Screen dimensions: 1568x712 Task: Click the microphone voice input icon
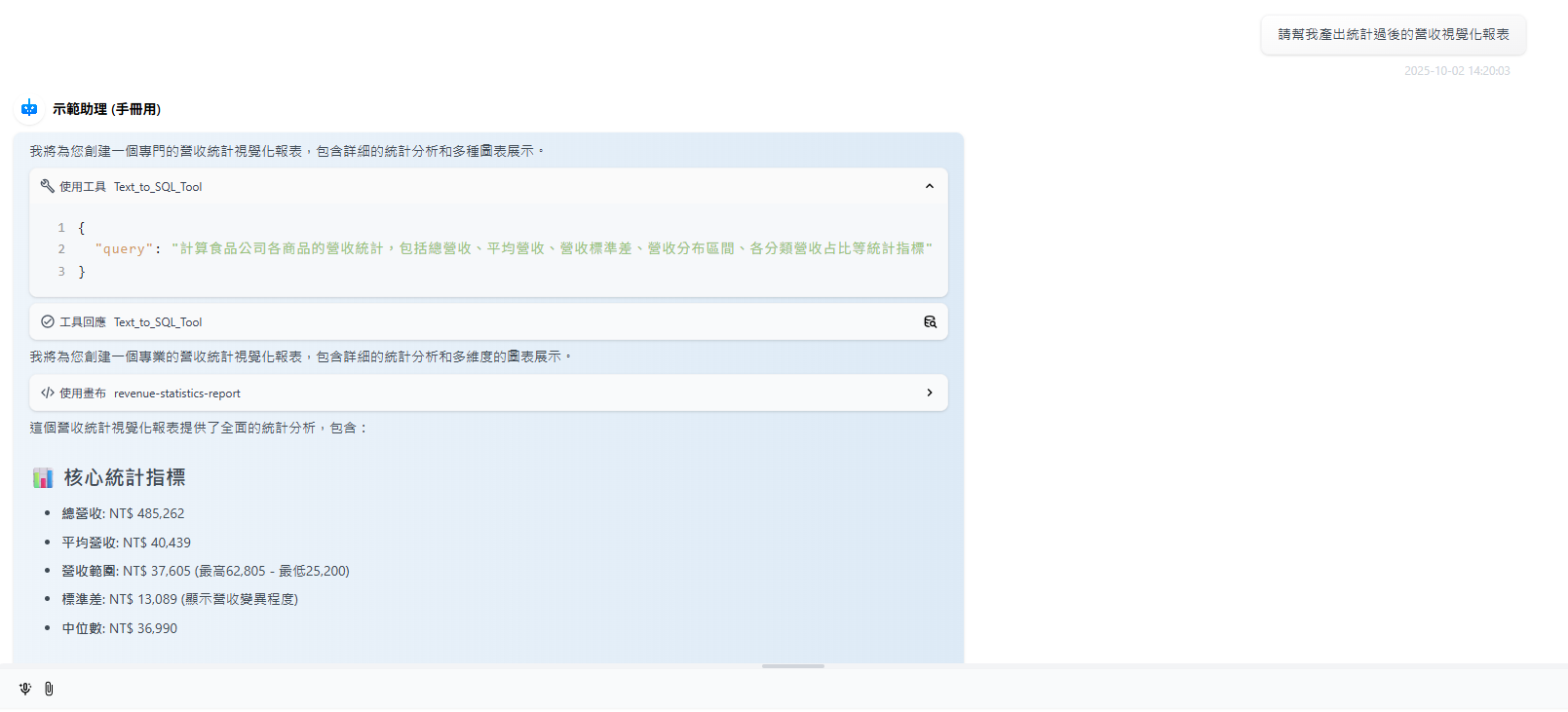(25, 689)
